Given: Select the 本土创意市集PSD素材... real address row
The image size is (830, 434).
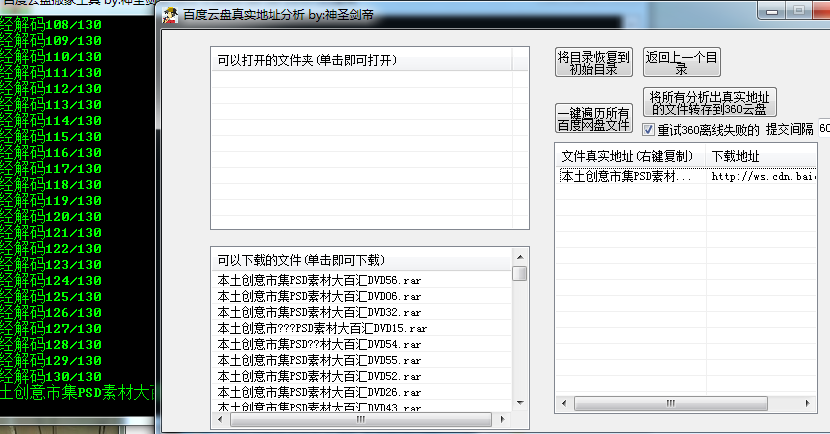Looking at the screenshot, I should (x=631, y=176).
